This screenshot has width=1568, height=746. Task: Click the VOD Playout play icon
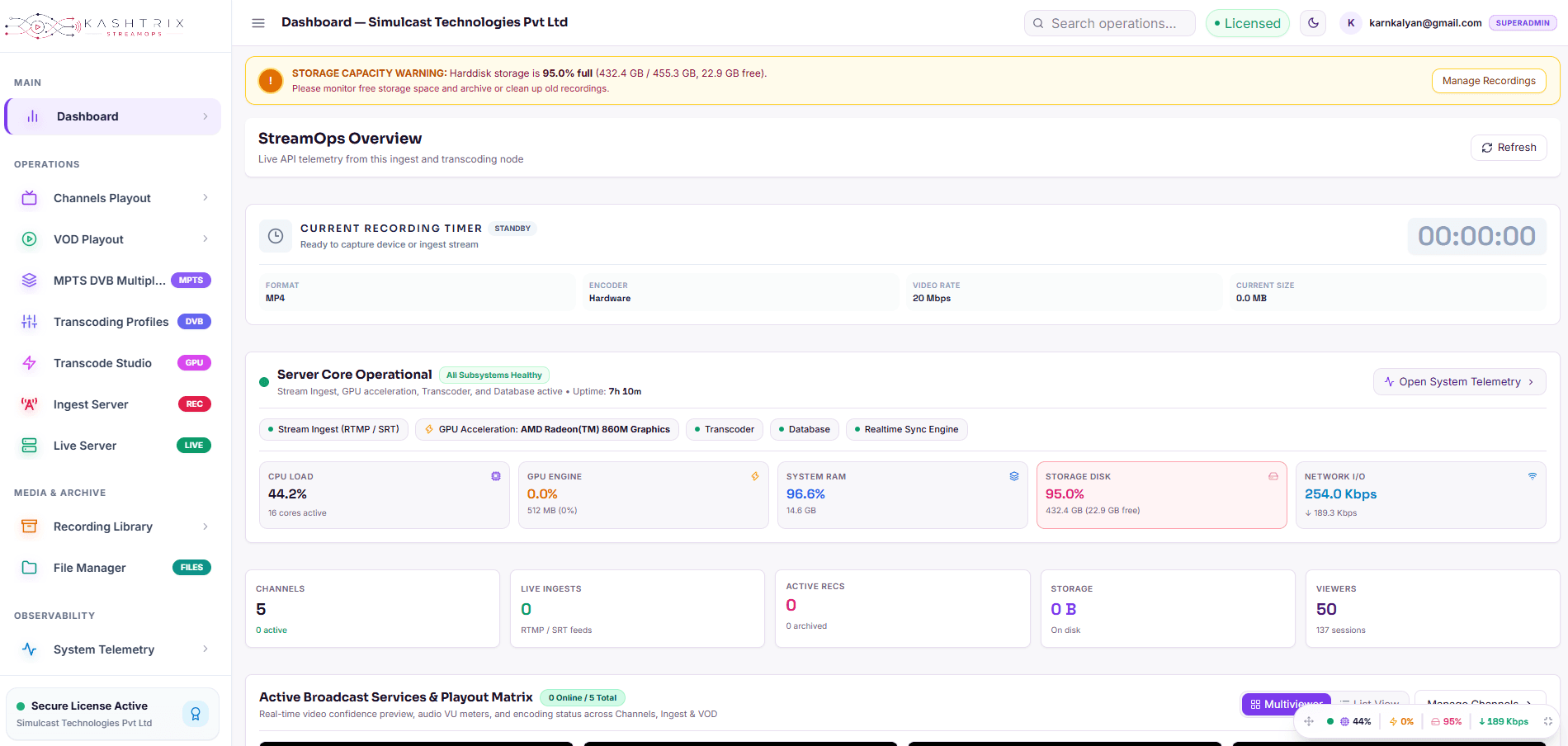click(30, 239)
